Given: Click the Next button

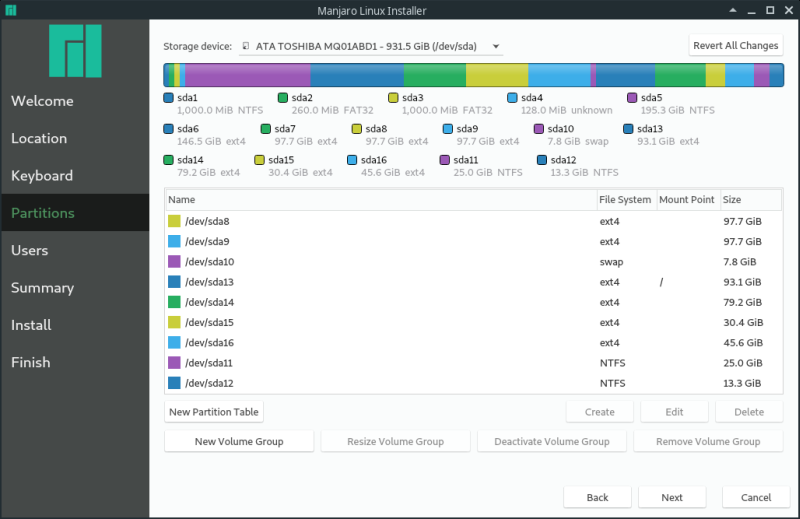Looking at the screenshot, I should 672,497.
